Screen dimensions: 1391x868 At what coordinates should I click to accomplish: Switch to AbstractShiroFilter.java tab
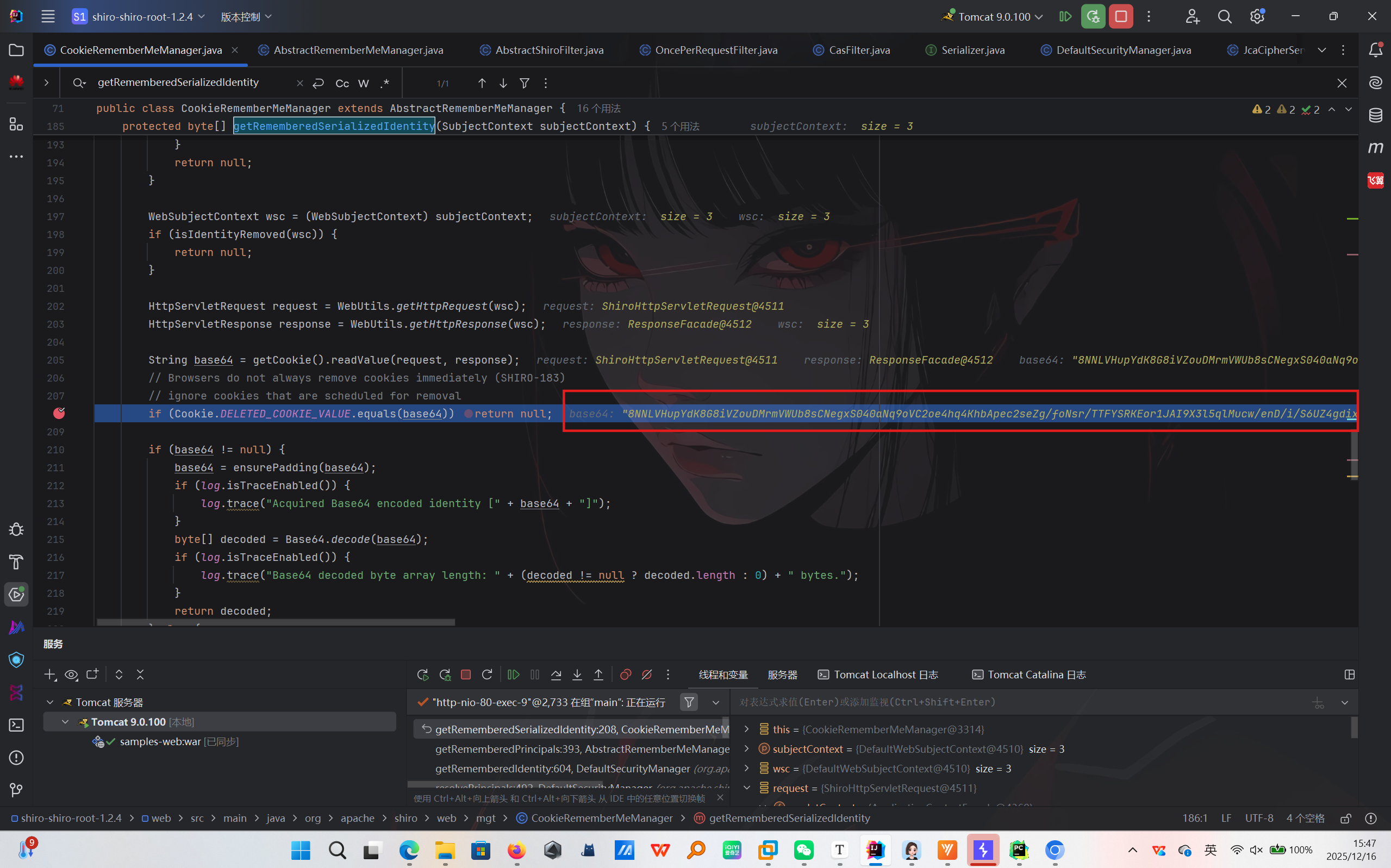549,50
